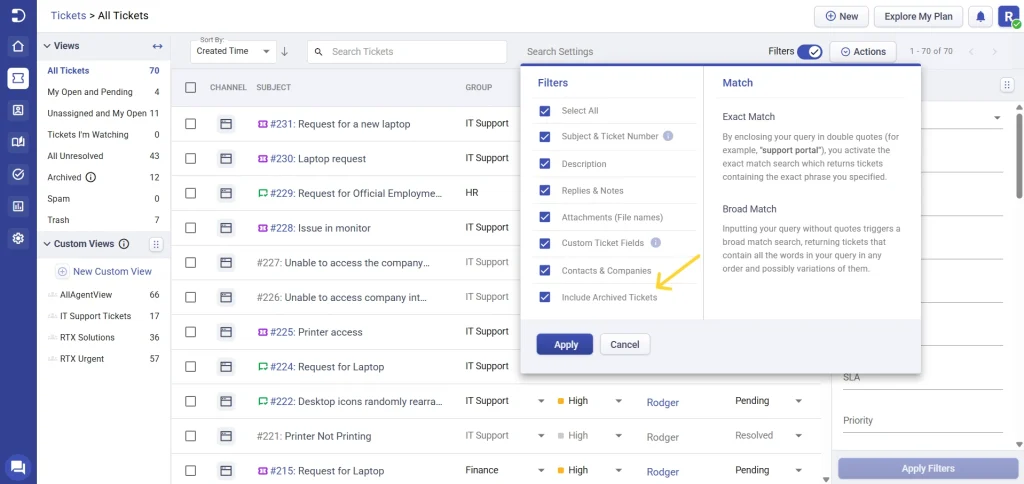Open status dropdown for ticket #221 Resolved
The width and height of the screenshot is (1024, 484).
pyautogui.click(x=798, y=436)
